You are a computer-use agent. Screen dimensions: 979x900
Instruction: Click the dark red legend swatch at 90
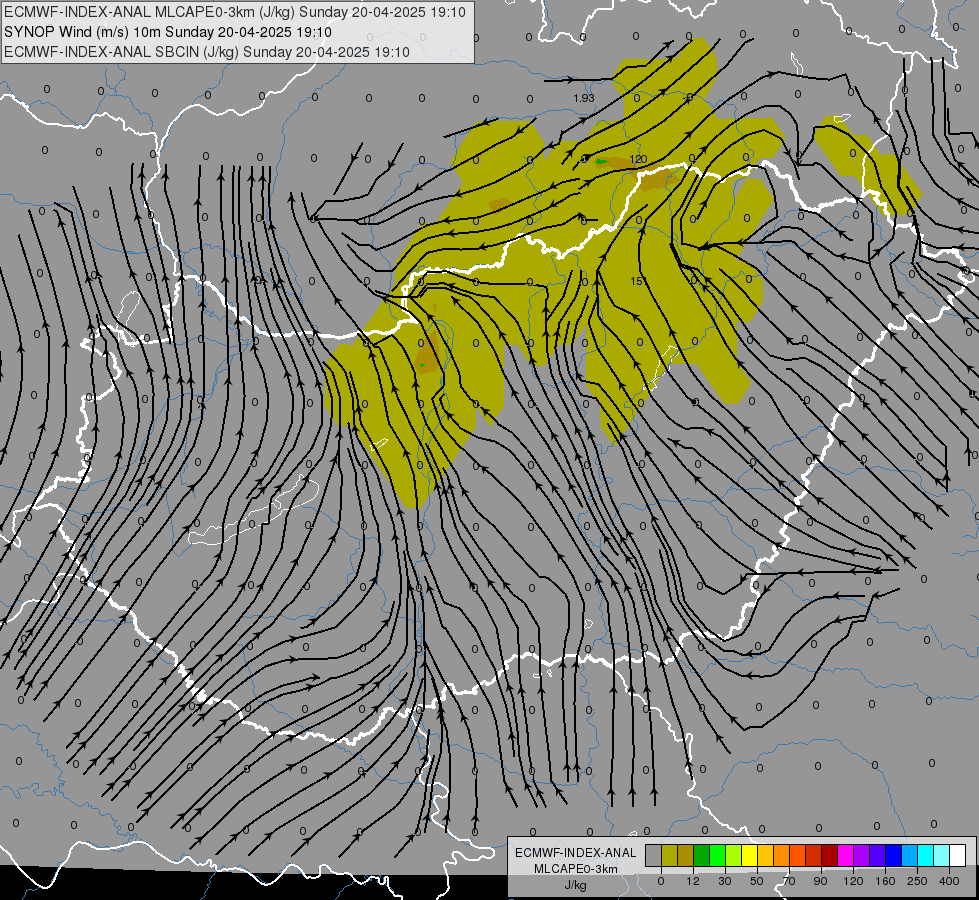tap(830, 855)
